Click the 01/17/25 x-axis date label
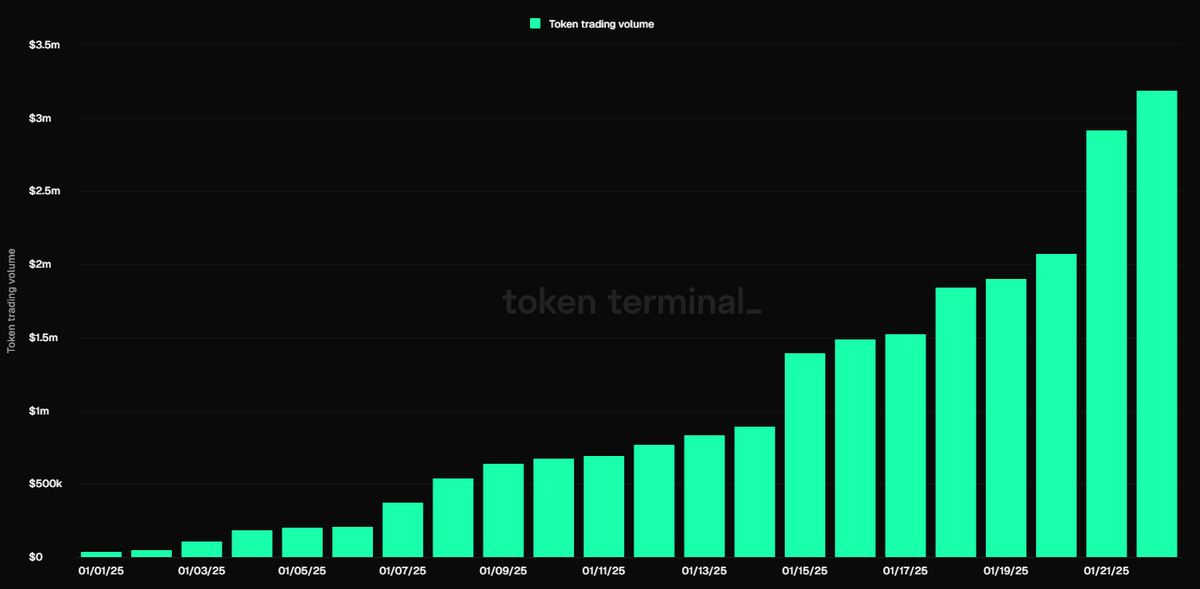 point(905,572)
